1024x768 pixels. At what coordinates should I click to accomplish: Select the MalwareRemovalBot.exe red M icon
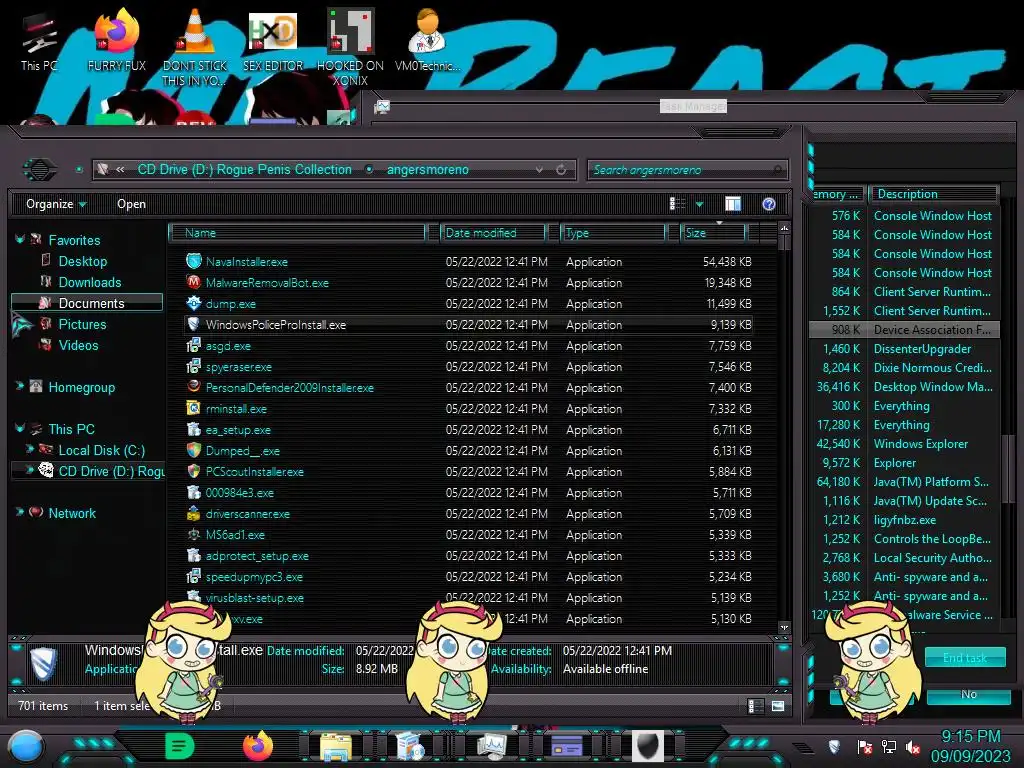coord(193,282)
